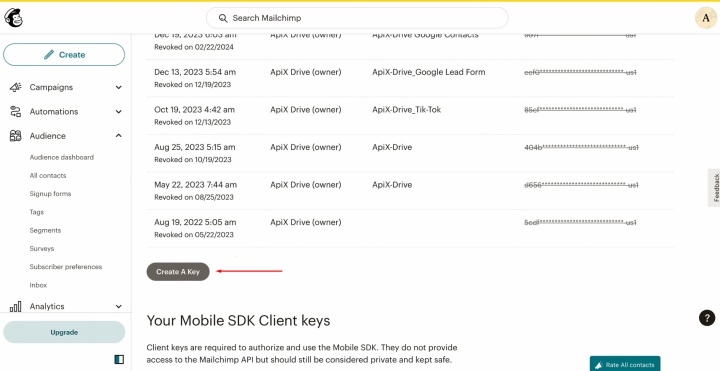The width and height of the screenshot is (720, 371).
Task: Click the Automations label in the sidebar
Action: (x=54, y=112)
